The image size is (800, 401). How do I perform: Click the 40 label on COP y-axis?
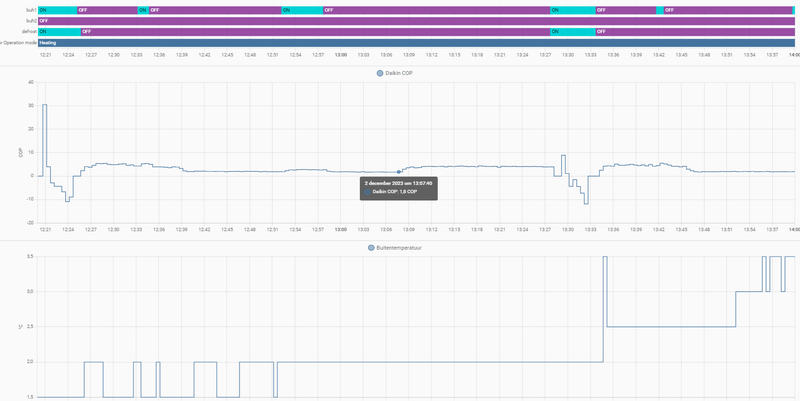pos(31,82)
